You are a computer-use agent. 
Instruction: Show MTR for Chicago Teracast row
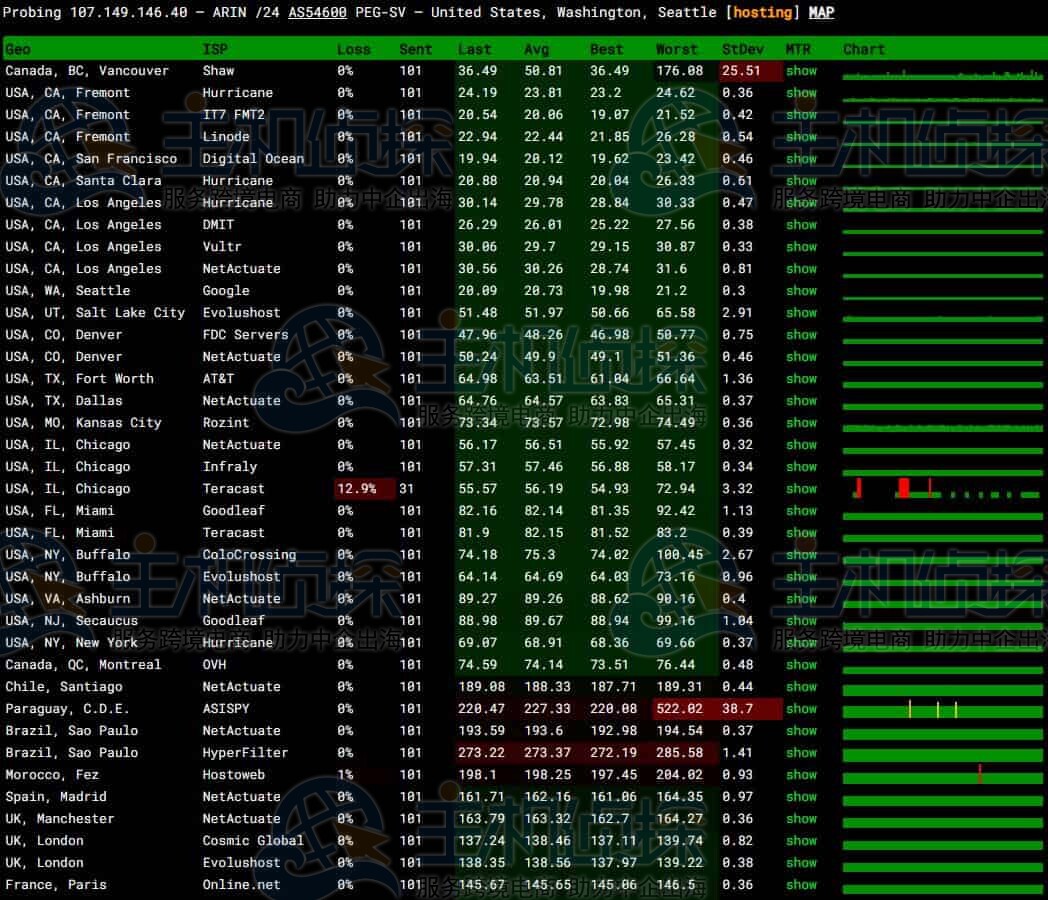(801, 489)
